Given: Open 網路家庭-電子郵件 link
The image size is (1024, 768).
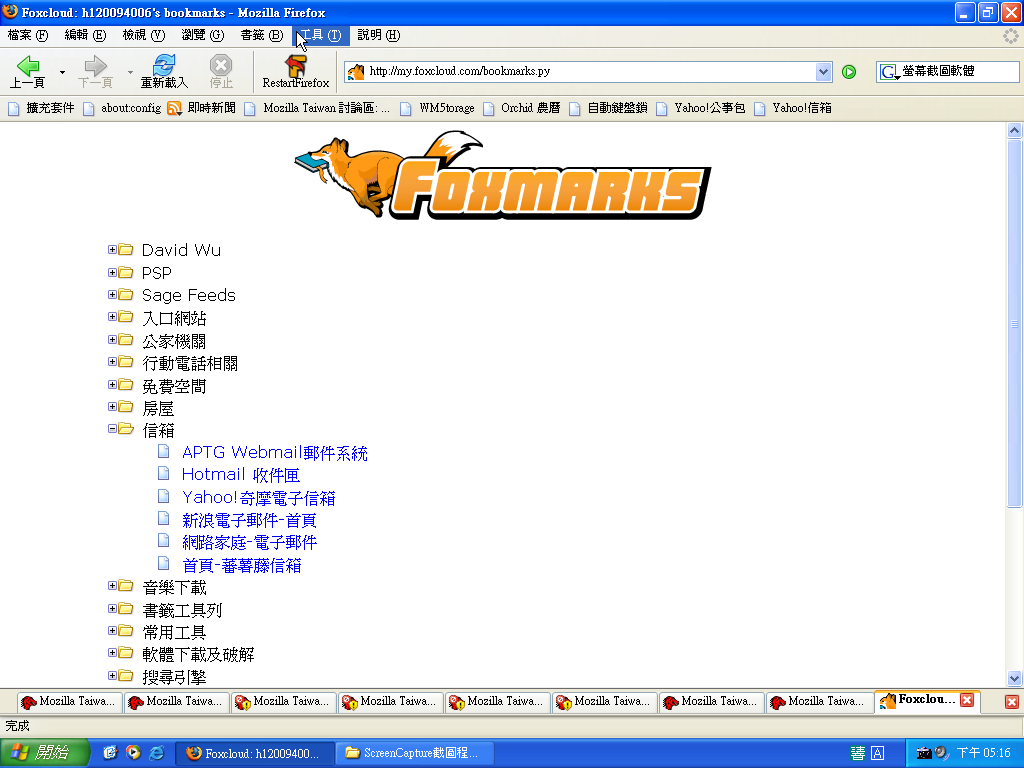Looking at the screenshot, I should tap(249, 542).
